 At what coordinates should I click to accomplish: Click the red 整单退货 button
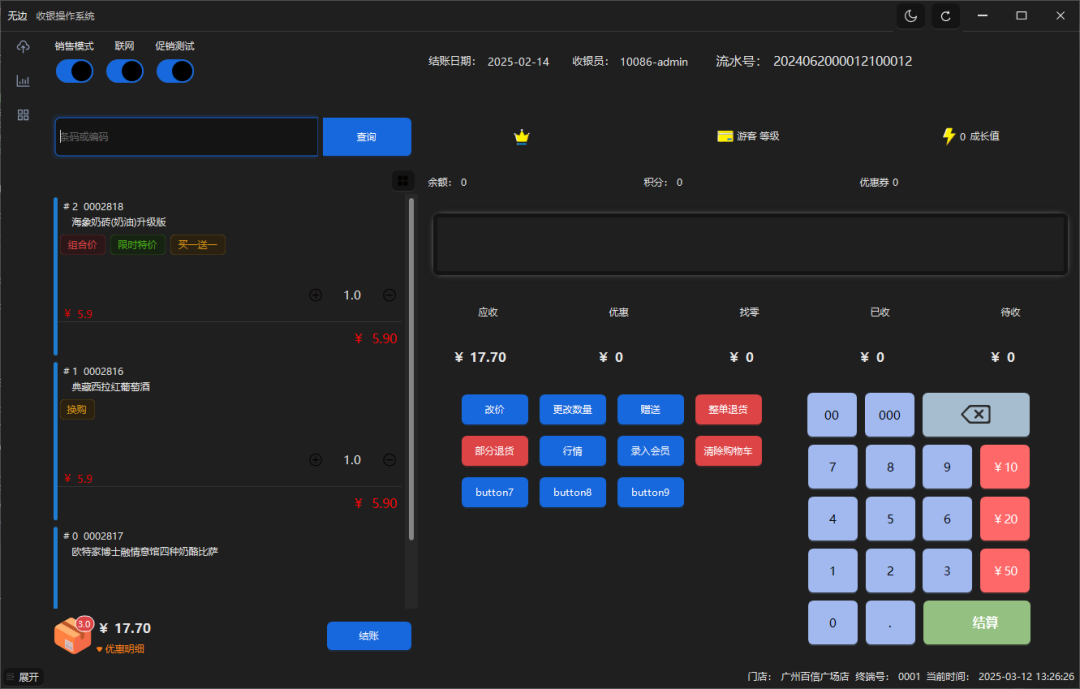pos(728,409)
